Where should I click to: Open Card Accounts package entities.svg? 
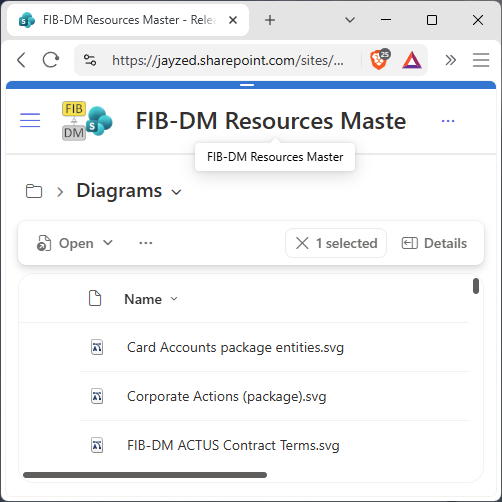(x=235, y=347)
